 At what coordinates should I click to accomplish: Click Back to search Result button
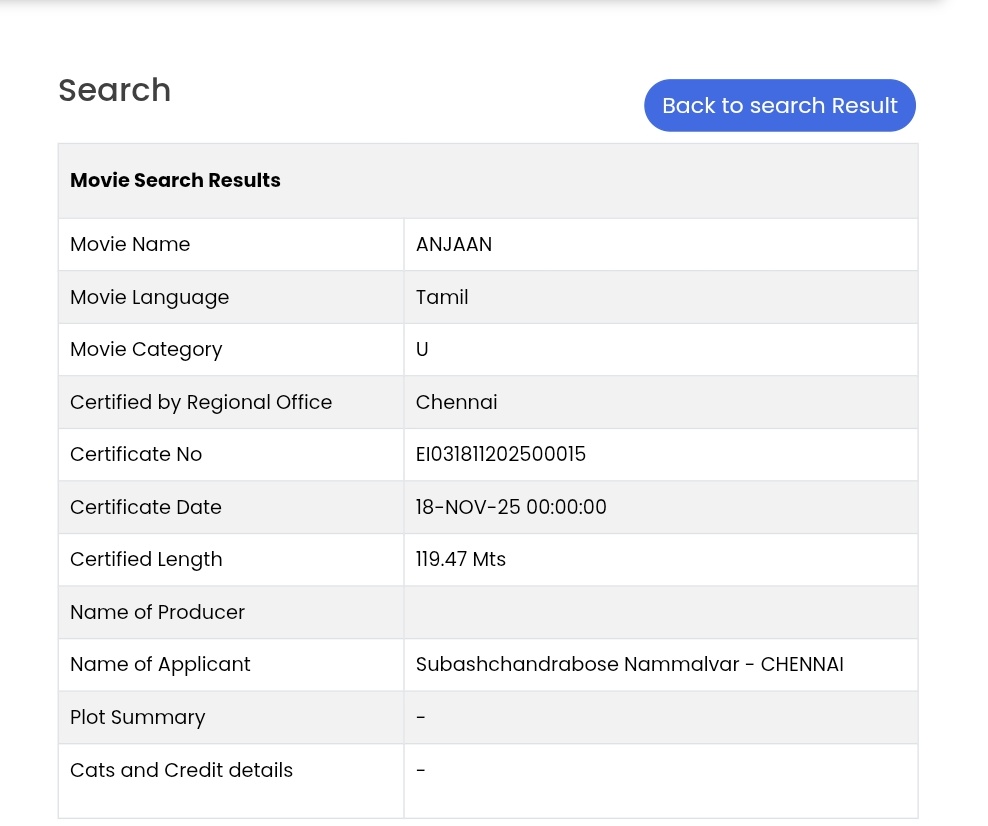click(779, 105)
